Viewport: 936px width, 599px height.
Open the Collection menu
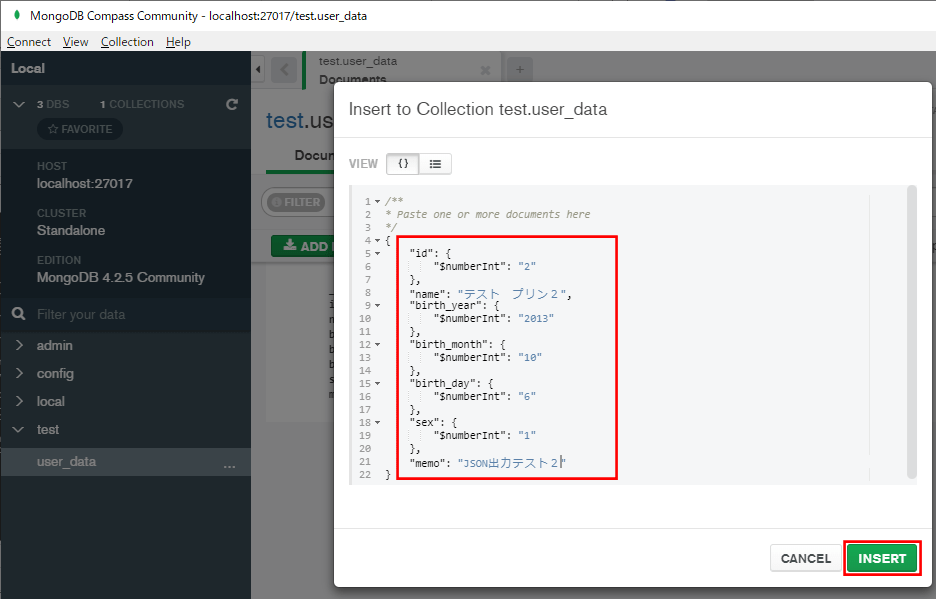127,41
